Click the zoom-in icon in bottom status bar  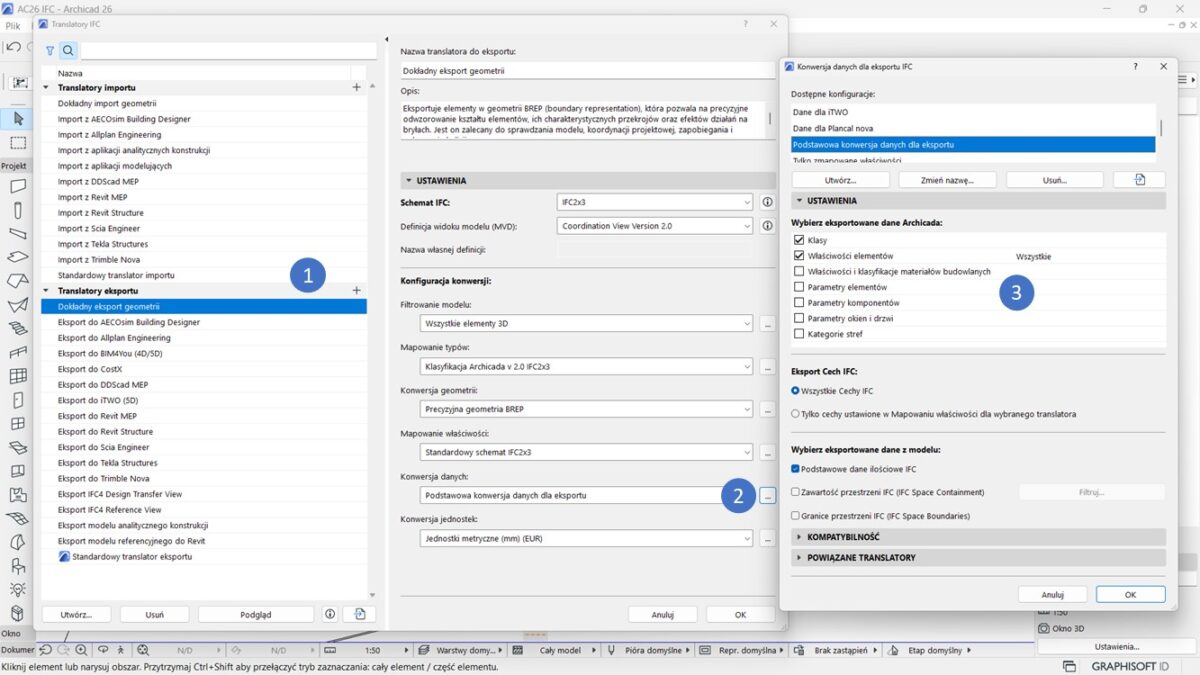click(81, 650)
